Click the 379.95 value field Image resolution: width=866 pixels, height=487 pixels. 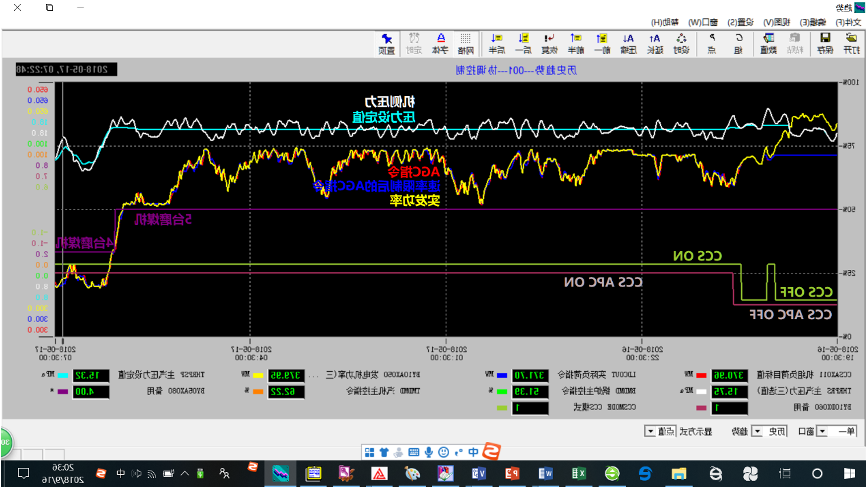pyautogui.click(x=286, y=375)
